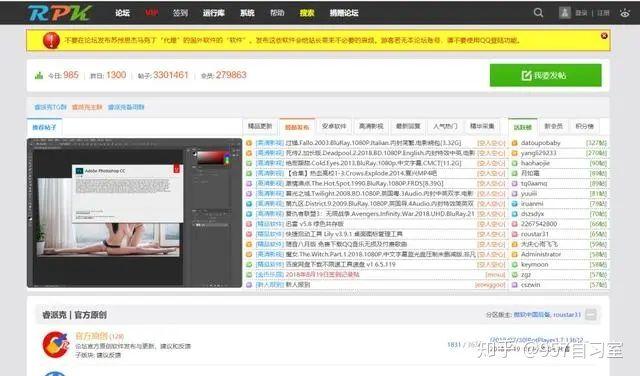The width and height of the screenshot is (640, 376).
Task: Open The Hot Spot 1990 post
Action: [x=364, y=184]
